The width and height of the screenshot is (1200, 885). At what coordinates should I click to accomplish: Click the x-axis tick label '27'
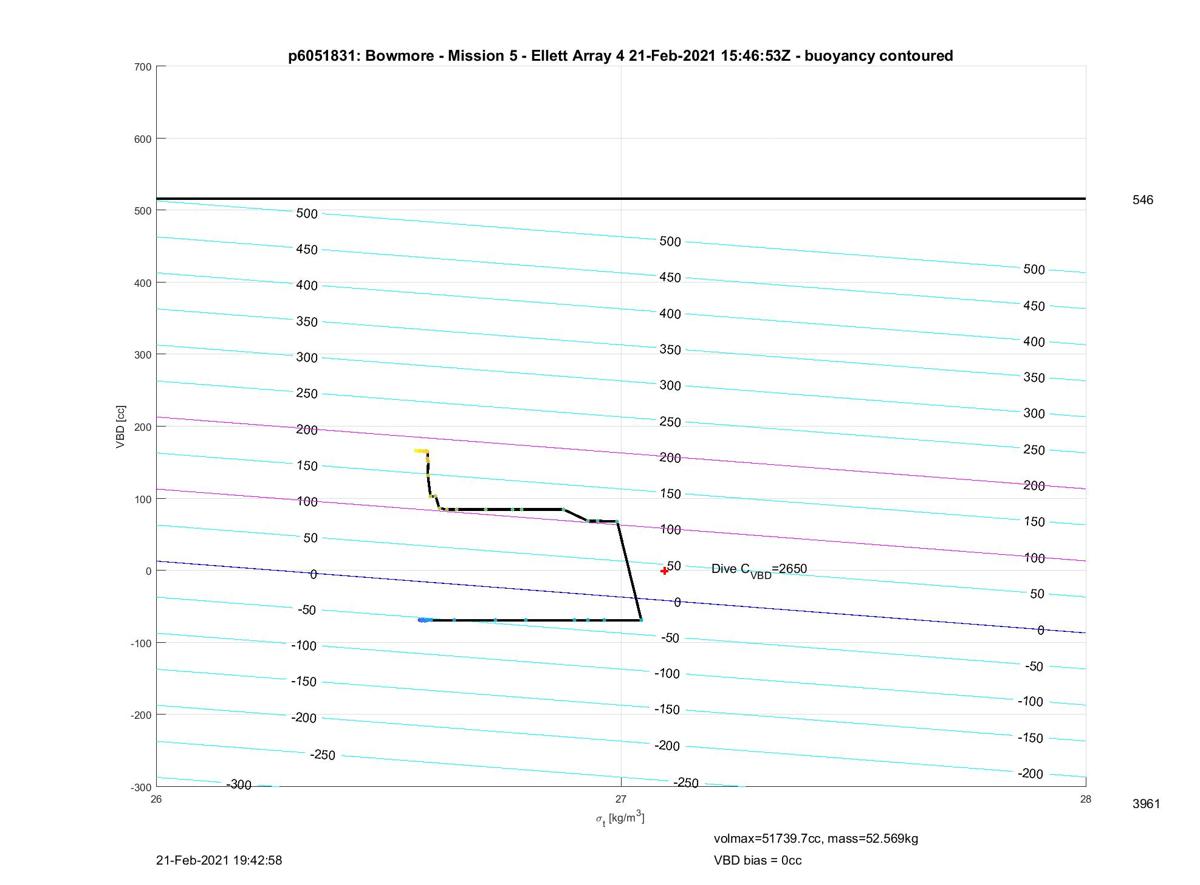point(620,798)
